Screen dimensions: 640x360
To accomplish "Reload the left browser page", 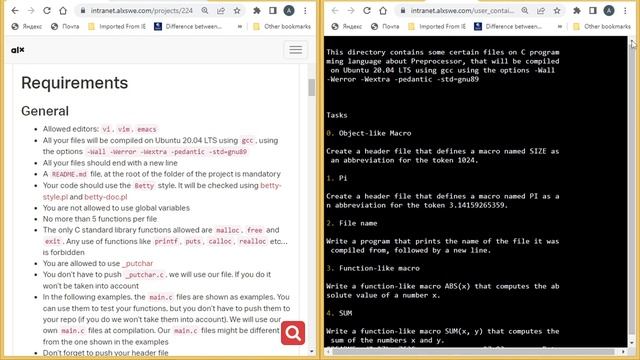I will [x=47, y=11].
